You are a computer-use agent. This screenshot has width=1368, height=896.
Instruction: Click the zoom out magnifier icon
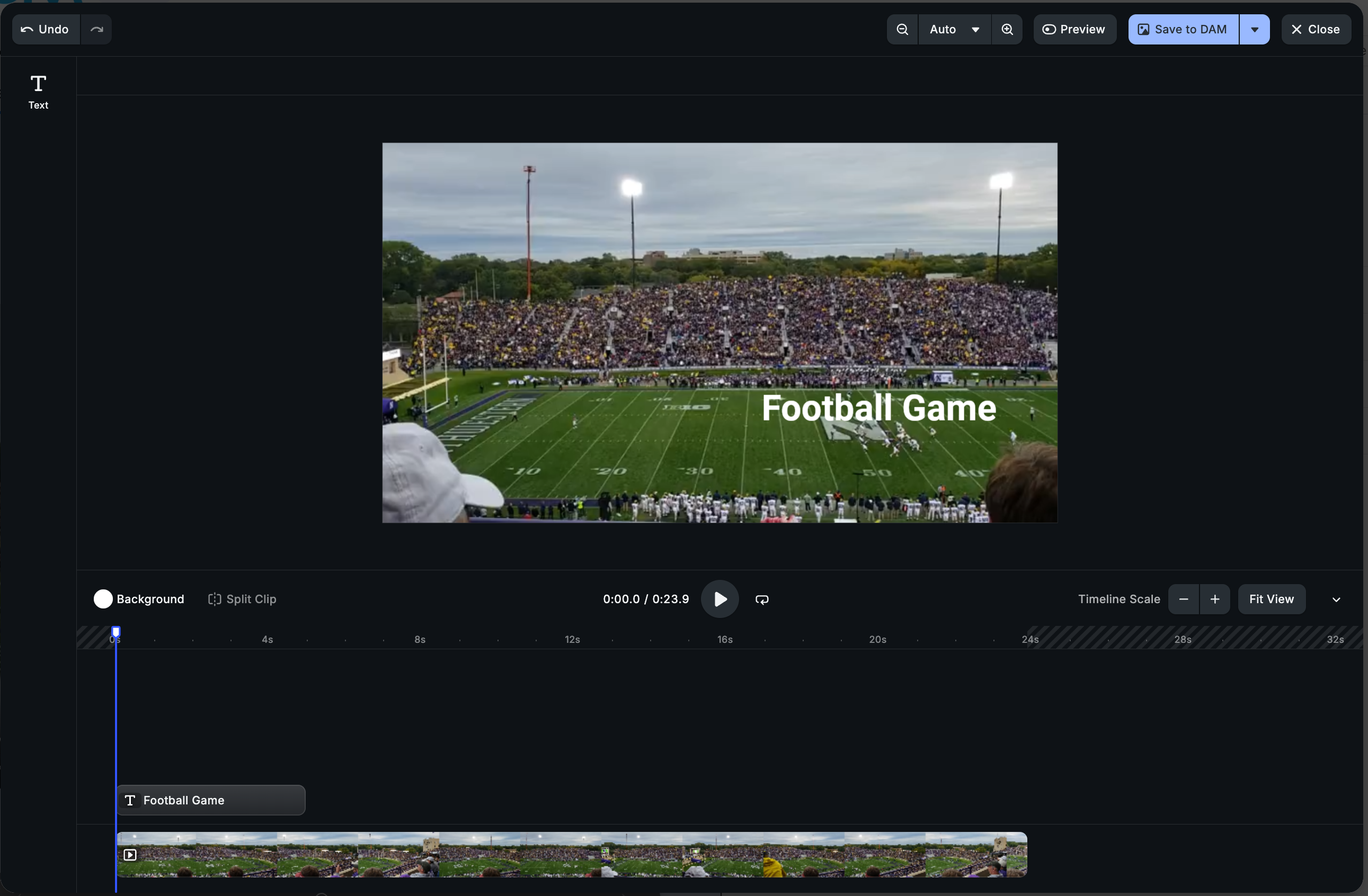pos(902,29)
